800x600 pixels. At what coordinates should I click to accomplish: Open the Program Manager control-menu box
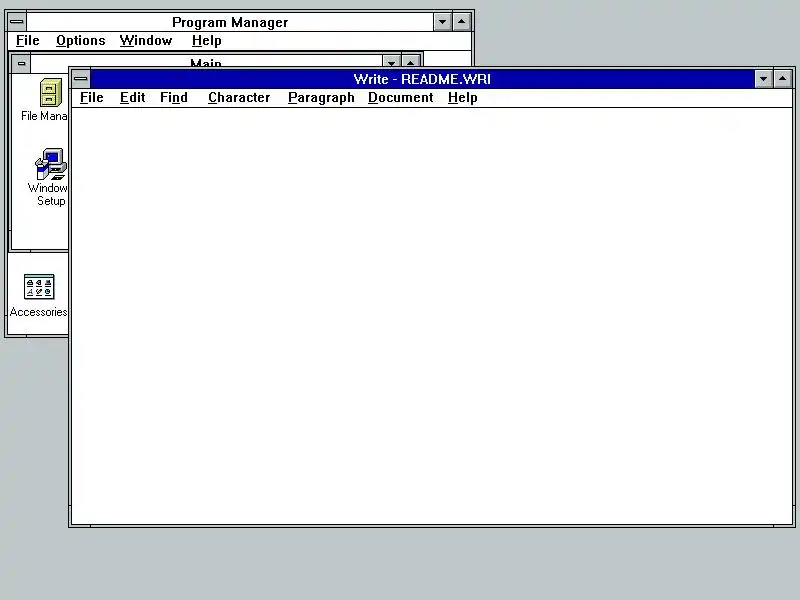pyautogui.click(x=17, y=22)
